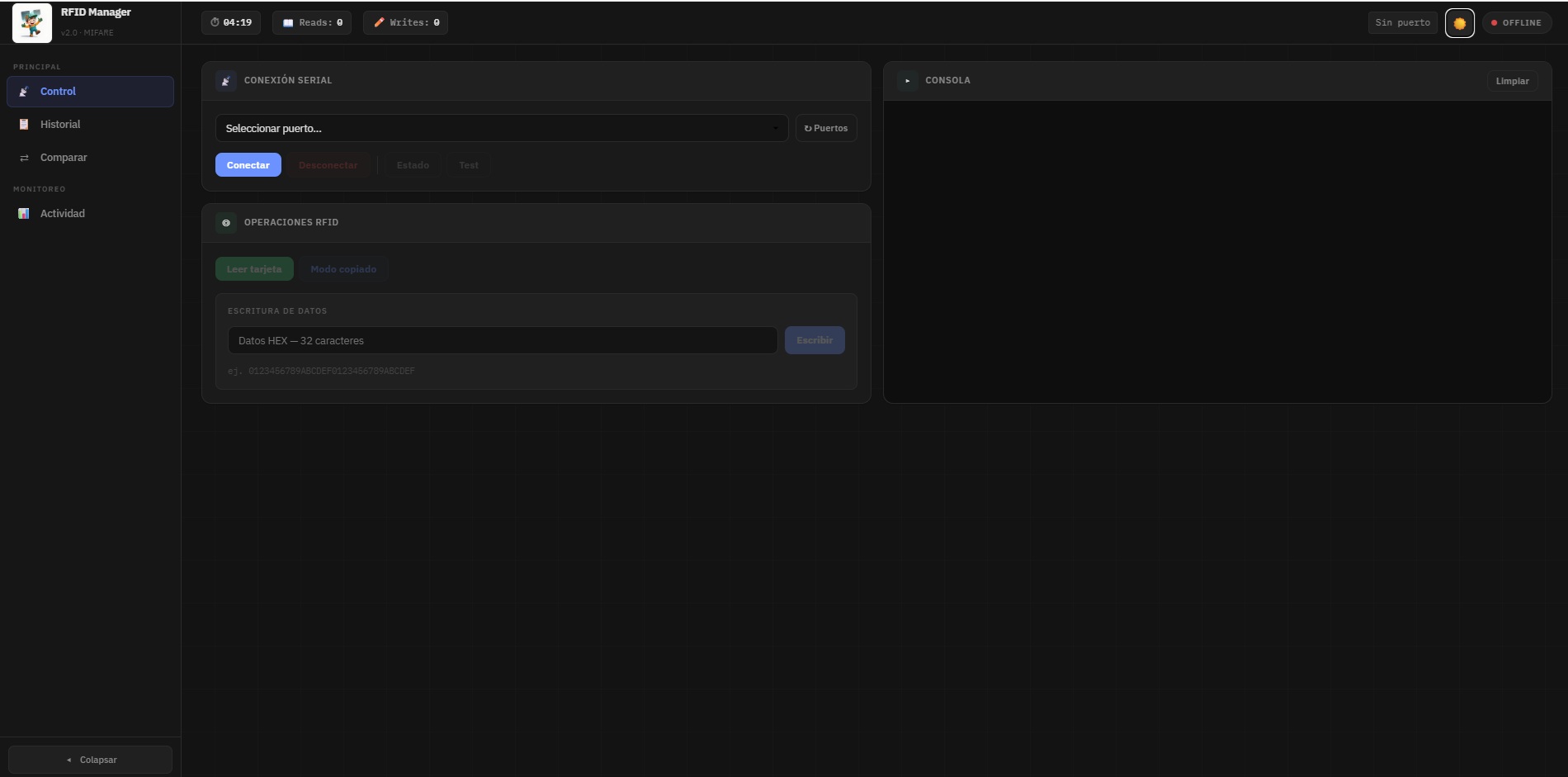This screenshot has height=777, width=1568.
Task: Click the pencil icon next to Writes
Action: [x=379, y=22]
